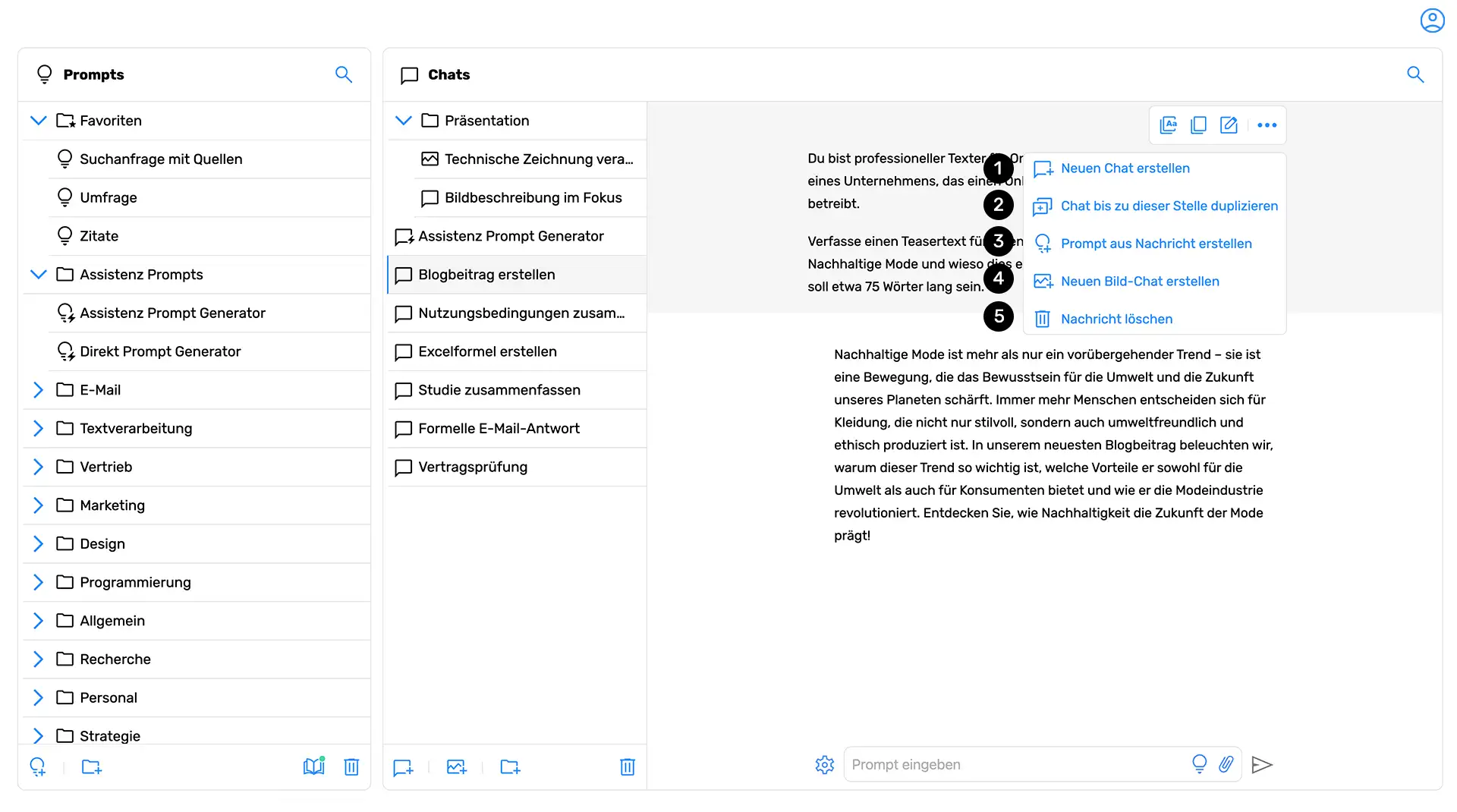Edit the message with the pencil icon
The height and width of the screenshot is (812, 1457).
click(x=1229, y=125)
